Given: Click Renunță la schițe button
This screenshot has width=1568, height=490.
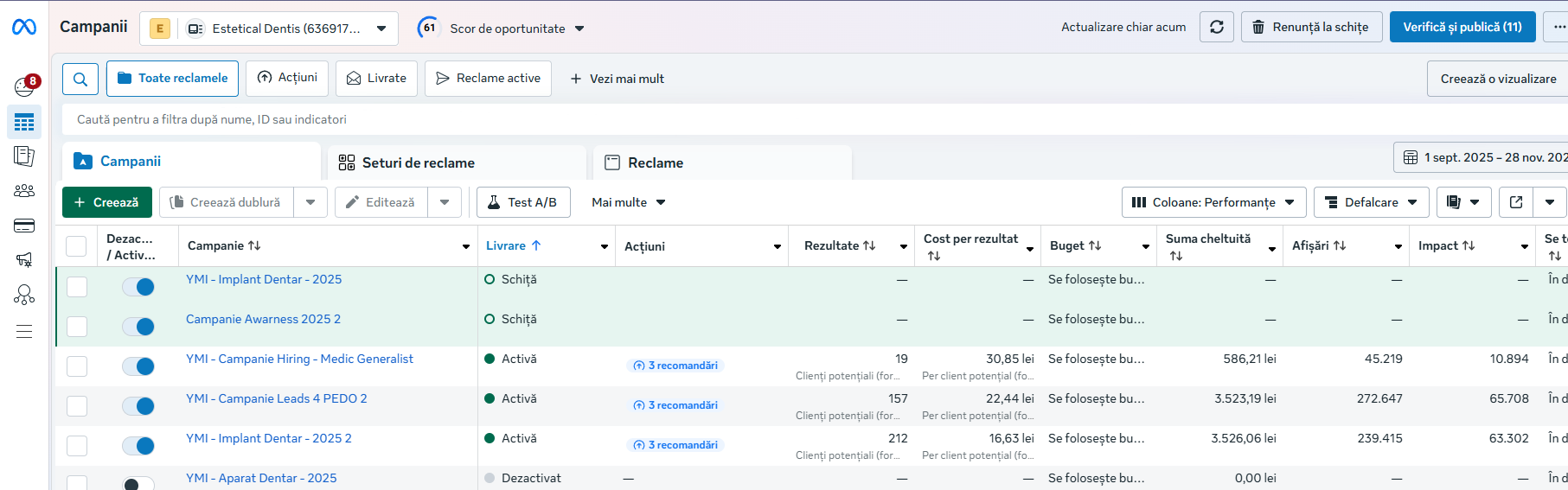Looking at the screenshot, I should (x=1311, y=27).
